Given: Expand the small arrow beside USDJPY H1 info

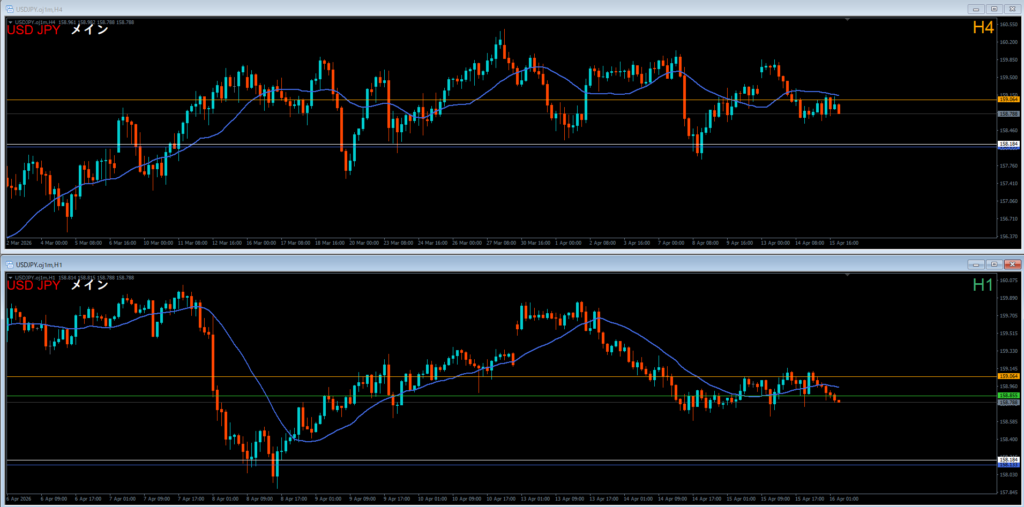Looking at the screenshot, I should click(x=10, y=277).
